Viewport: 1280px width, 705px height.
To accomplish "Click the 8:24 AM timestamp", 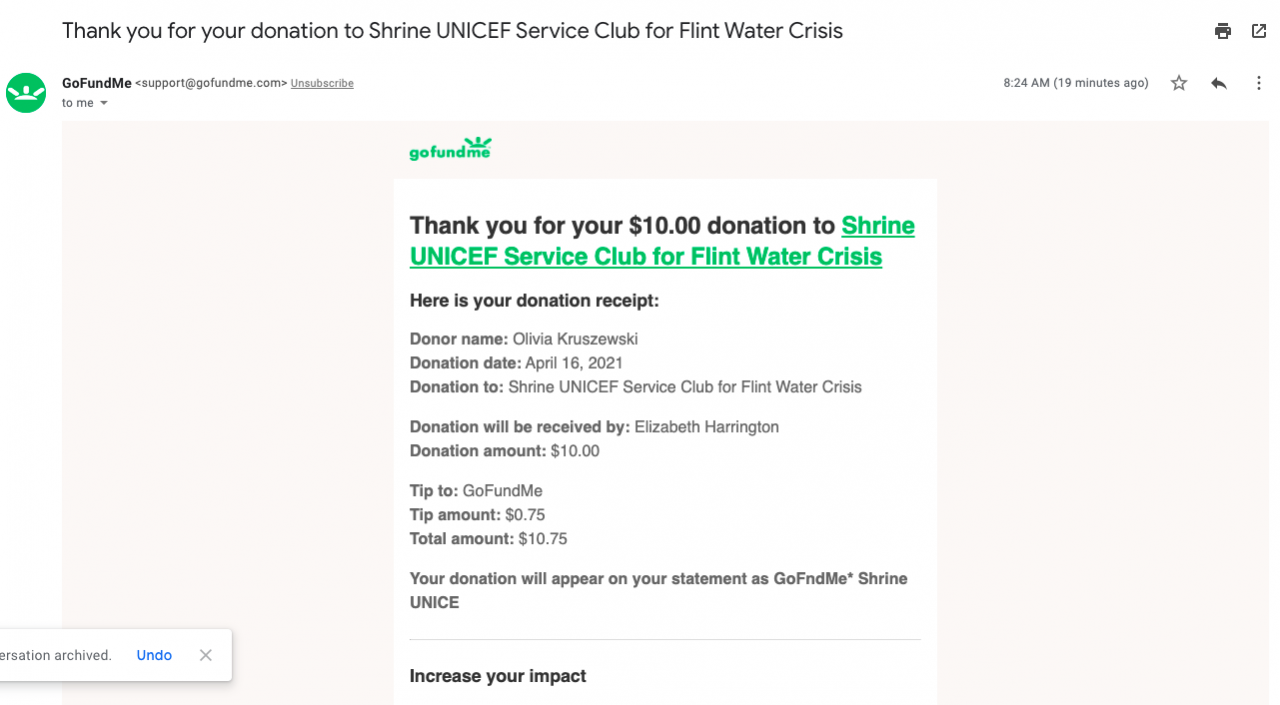I will tap(1075, 83).
